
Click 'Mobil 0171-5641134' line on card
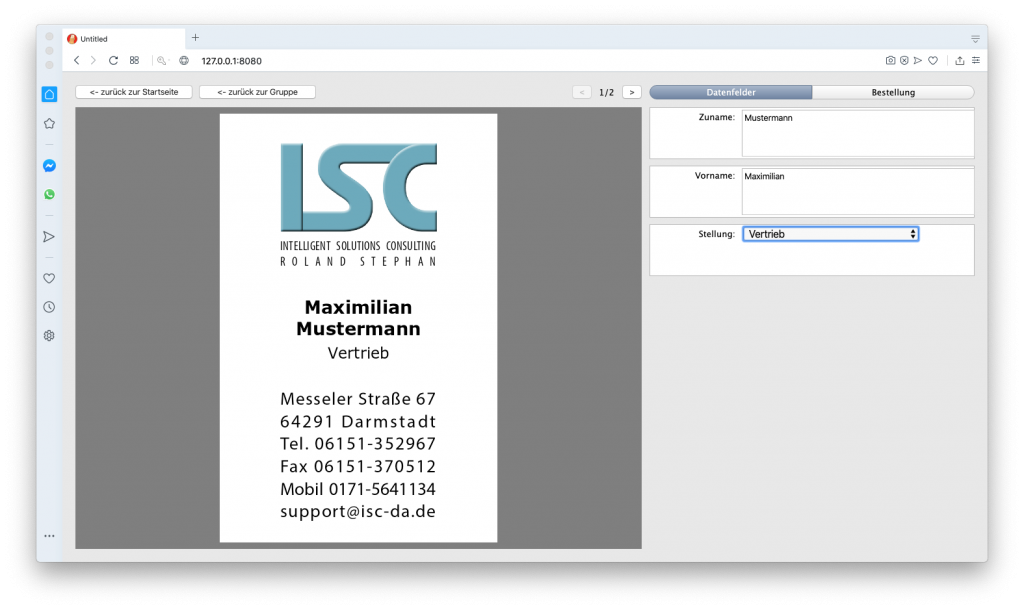[358, 489]
